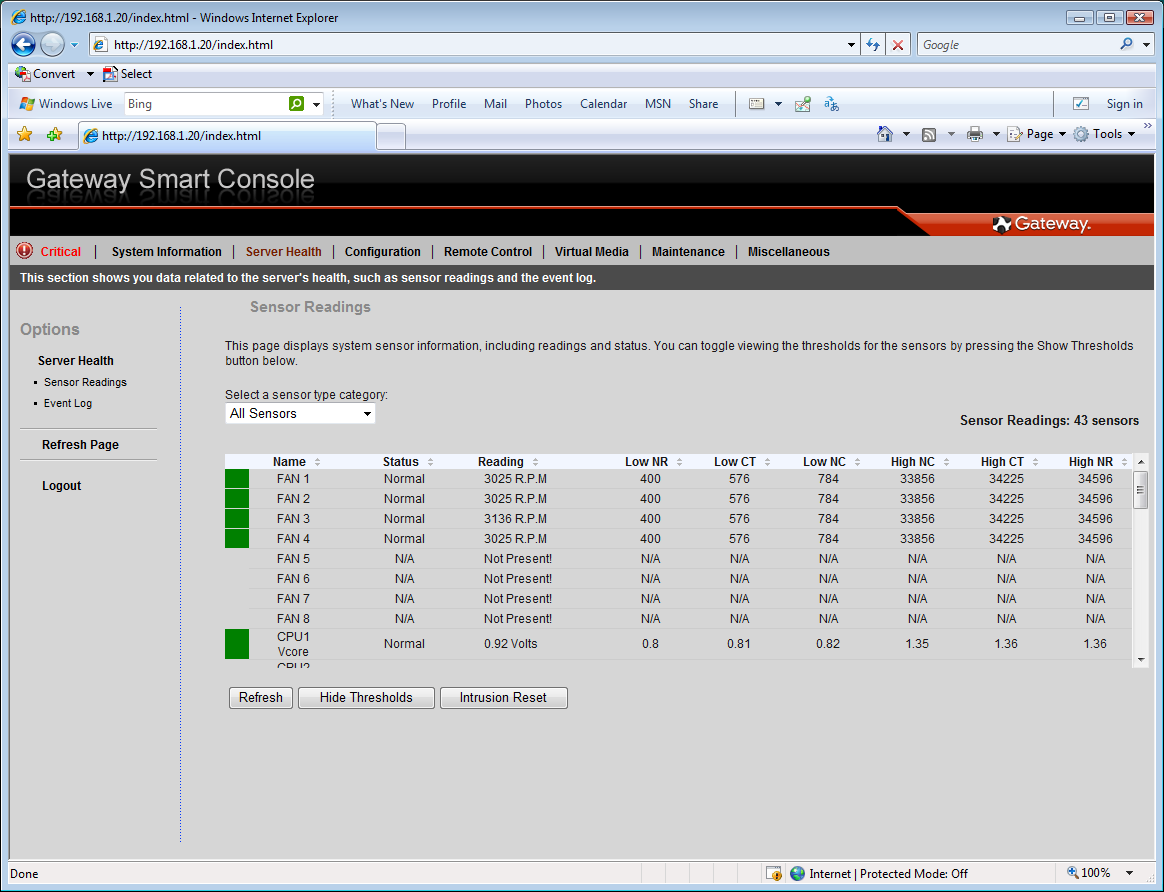Open the Bing search options dropdown
Image resolution: width=1164 pixels, height=892 pixels.
pyautogui.click(x=316, y=104)
